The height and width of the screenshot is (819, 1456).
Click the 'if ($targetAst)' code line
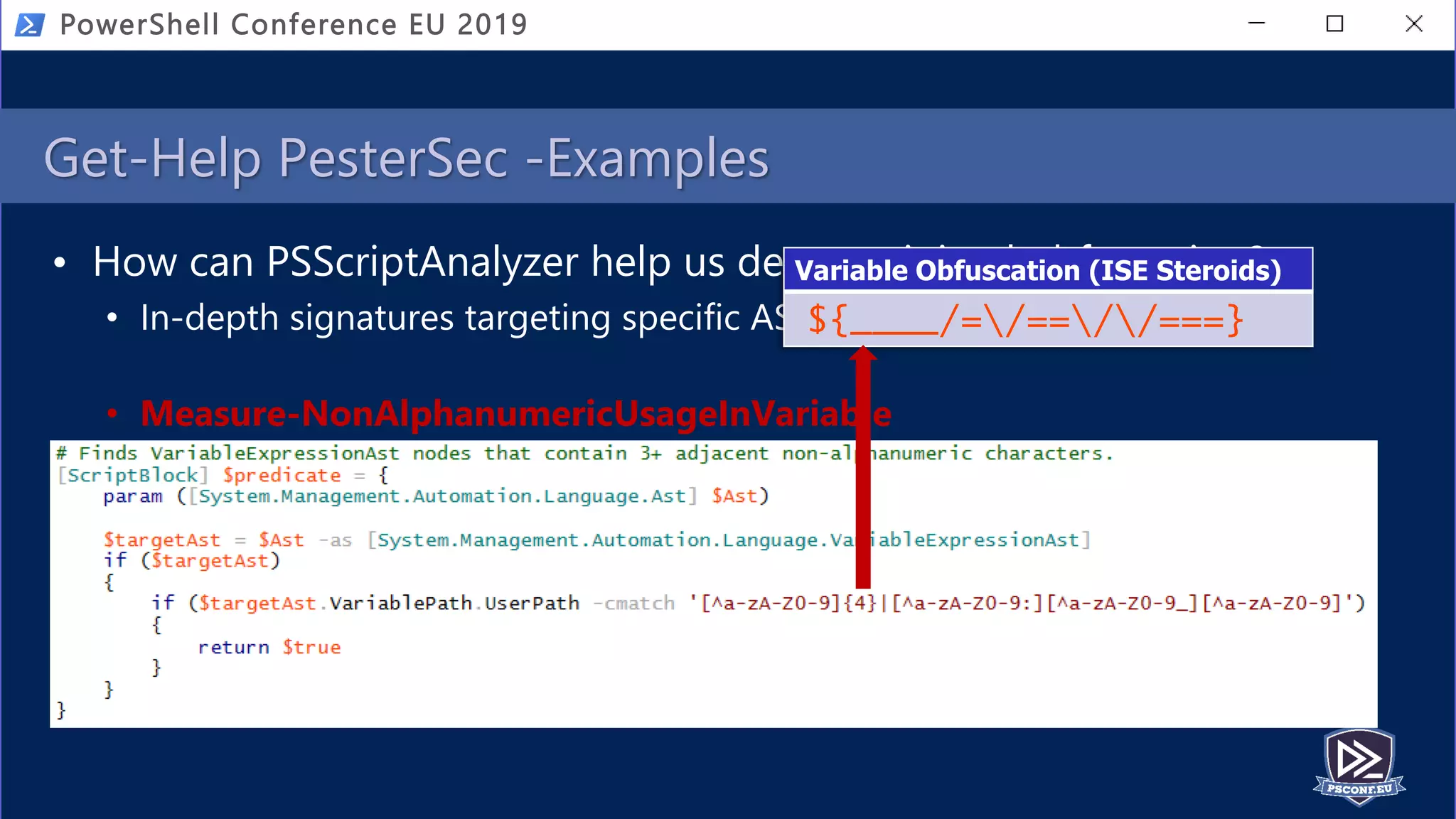point(192,561)
